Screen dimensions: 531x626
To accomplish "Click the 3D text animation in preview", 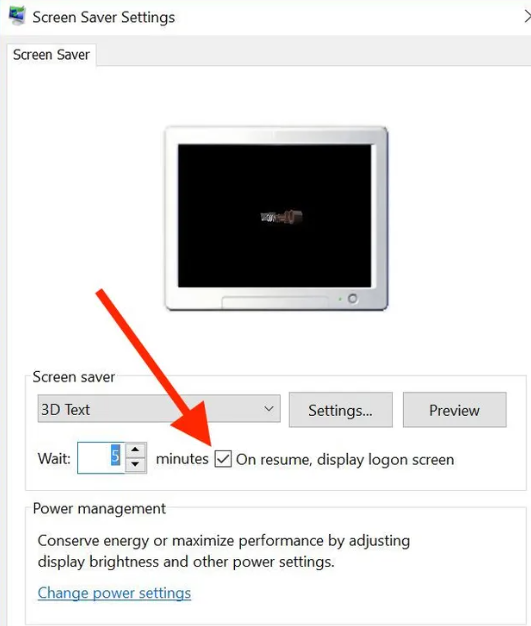I will coord(282,217).
